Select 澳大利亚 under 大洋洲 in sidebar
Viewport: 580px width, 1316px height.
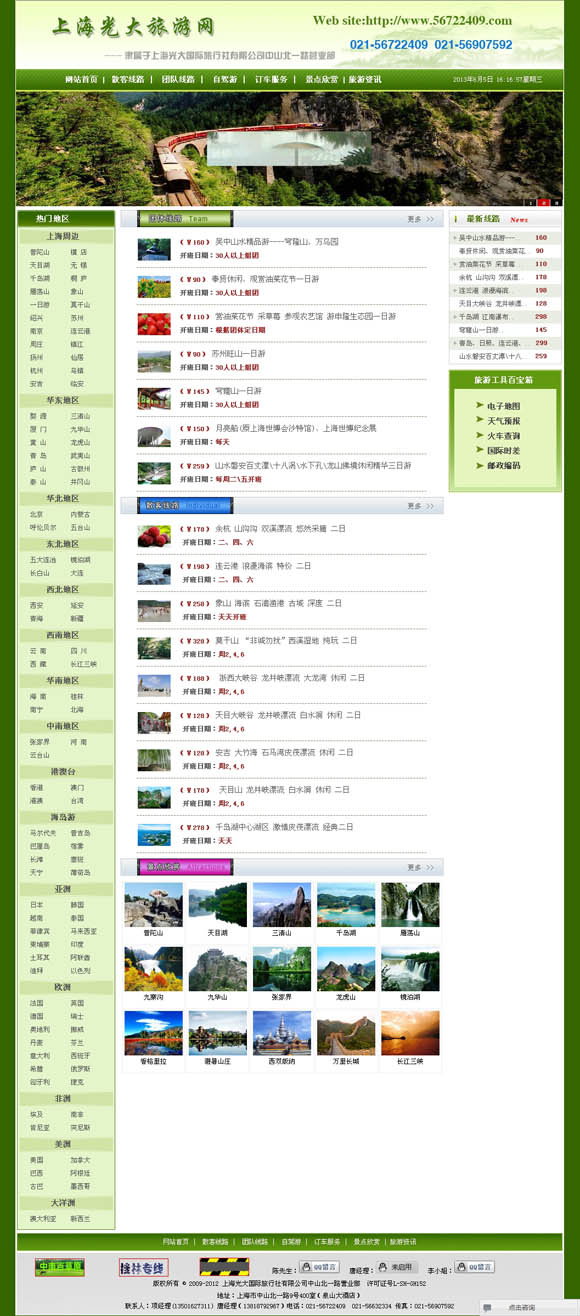tap(42, 1219)
